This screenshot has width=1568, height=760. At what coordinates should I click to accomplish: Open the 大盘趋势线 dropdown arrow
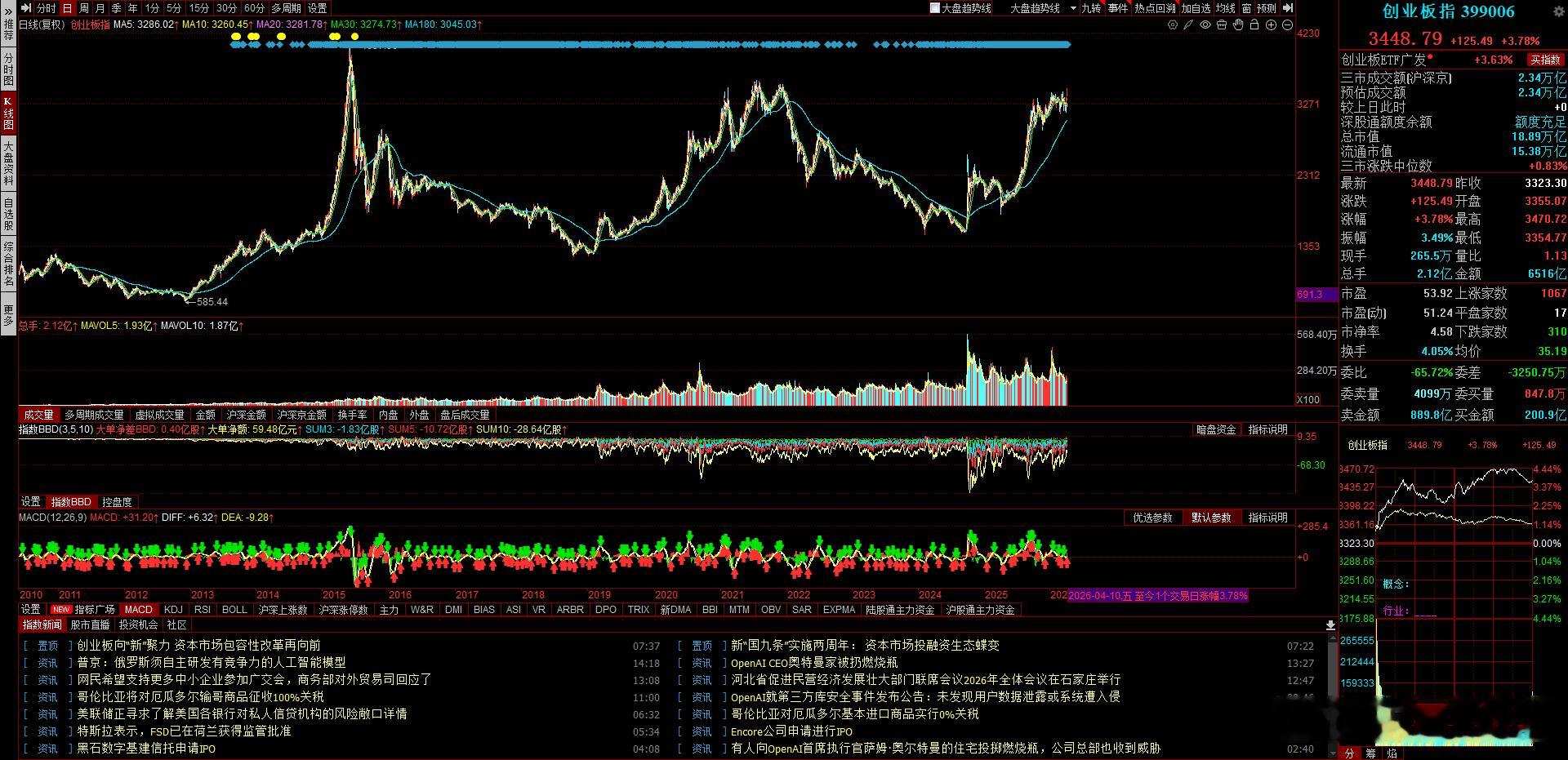(1073, 8)
